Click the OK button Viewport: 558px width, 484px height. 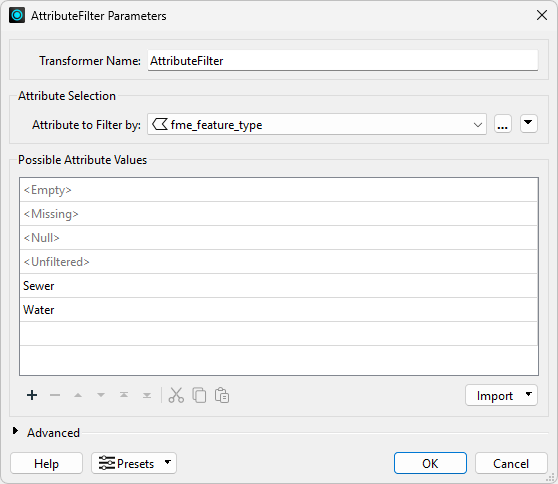click(430, 463)
